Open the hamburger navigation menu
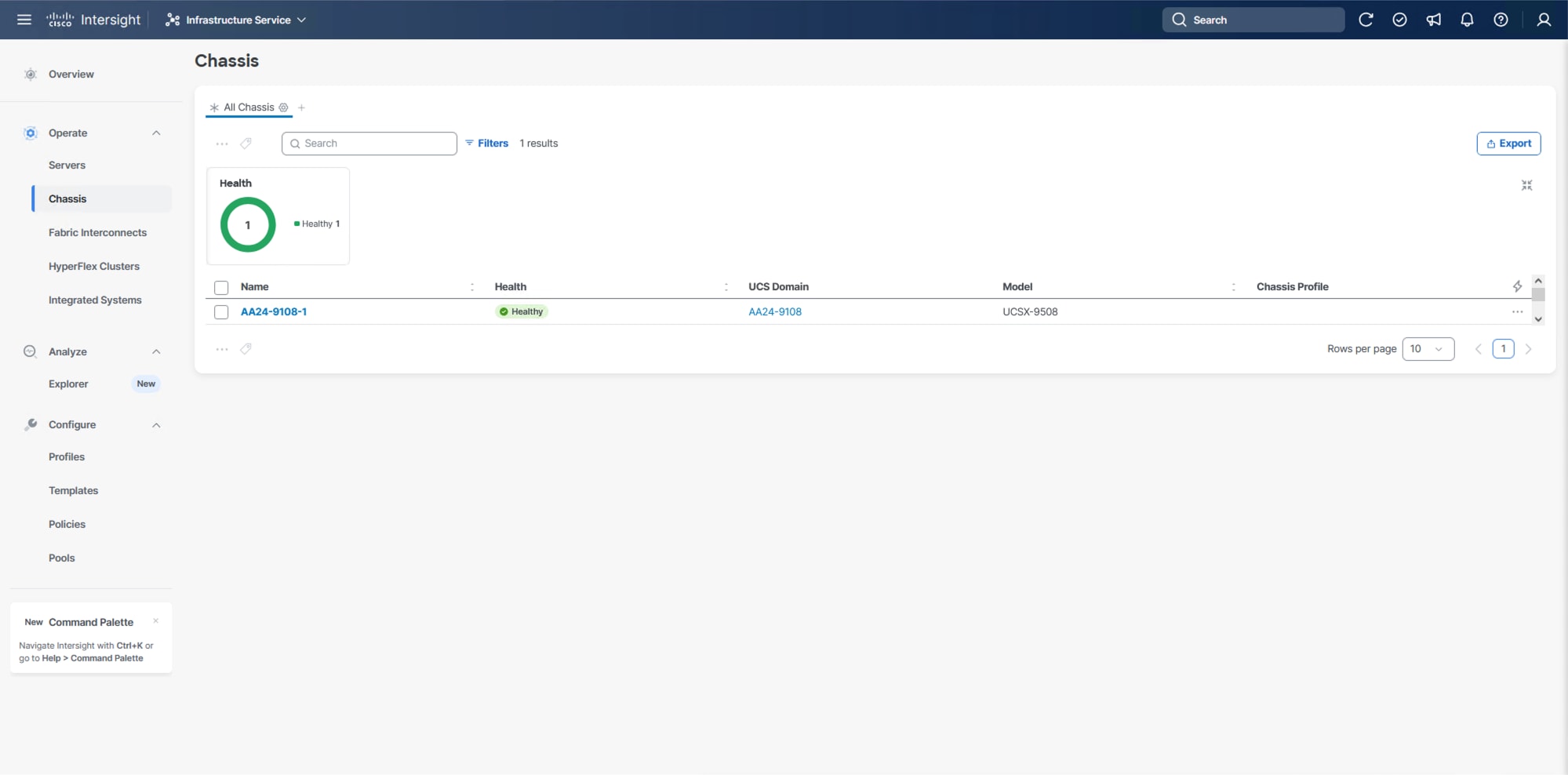The width and height of the screenshot is (1568, 775). tap(24, 20)
